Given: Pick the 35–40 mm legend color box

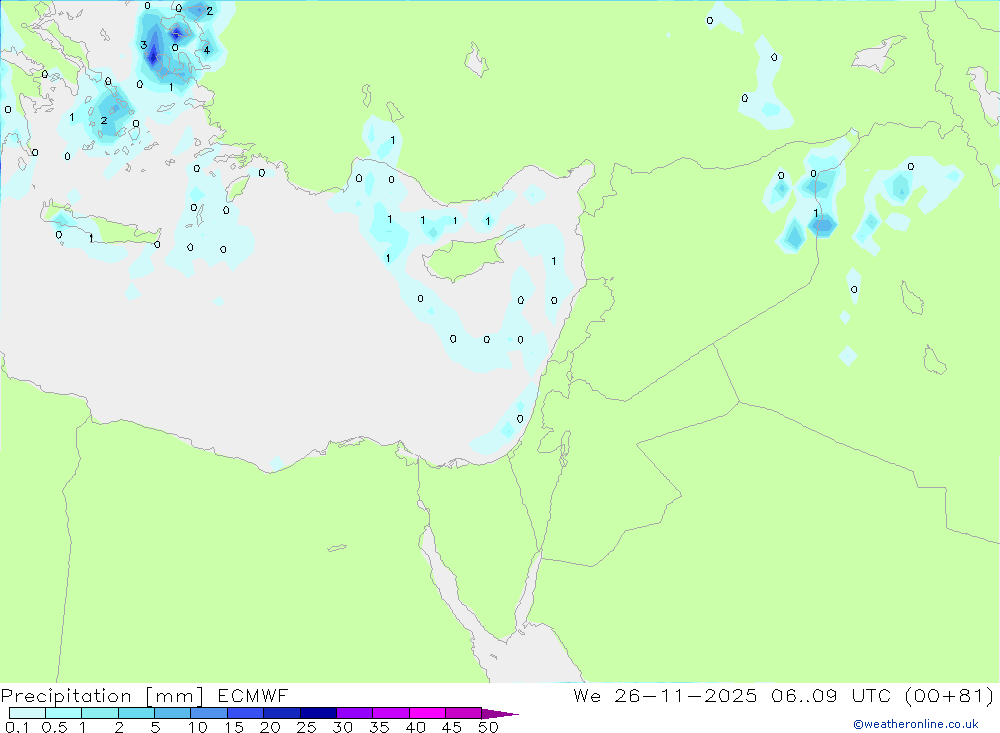Looking at the screenshot, I should (x=390, y=713).
